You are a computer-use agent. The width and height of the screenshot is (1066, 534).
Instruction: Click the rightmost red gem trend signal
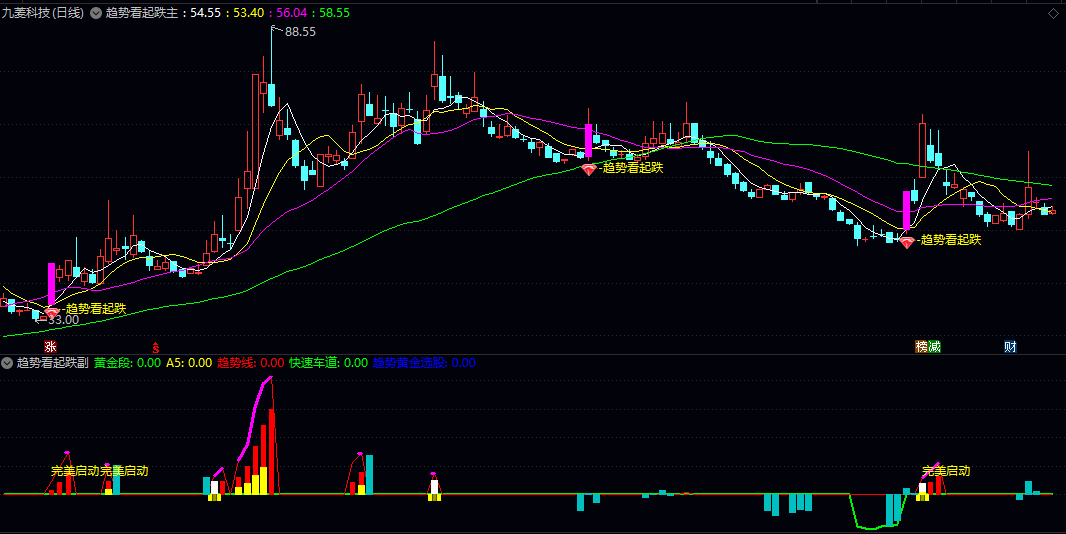pos(907,241)
